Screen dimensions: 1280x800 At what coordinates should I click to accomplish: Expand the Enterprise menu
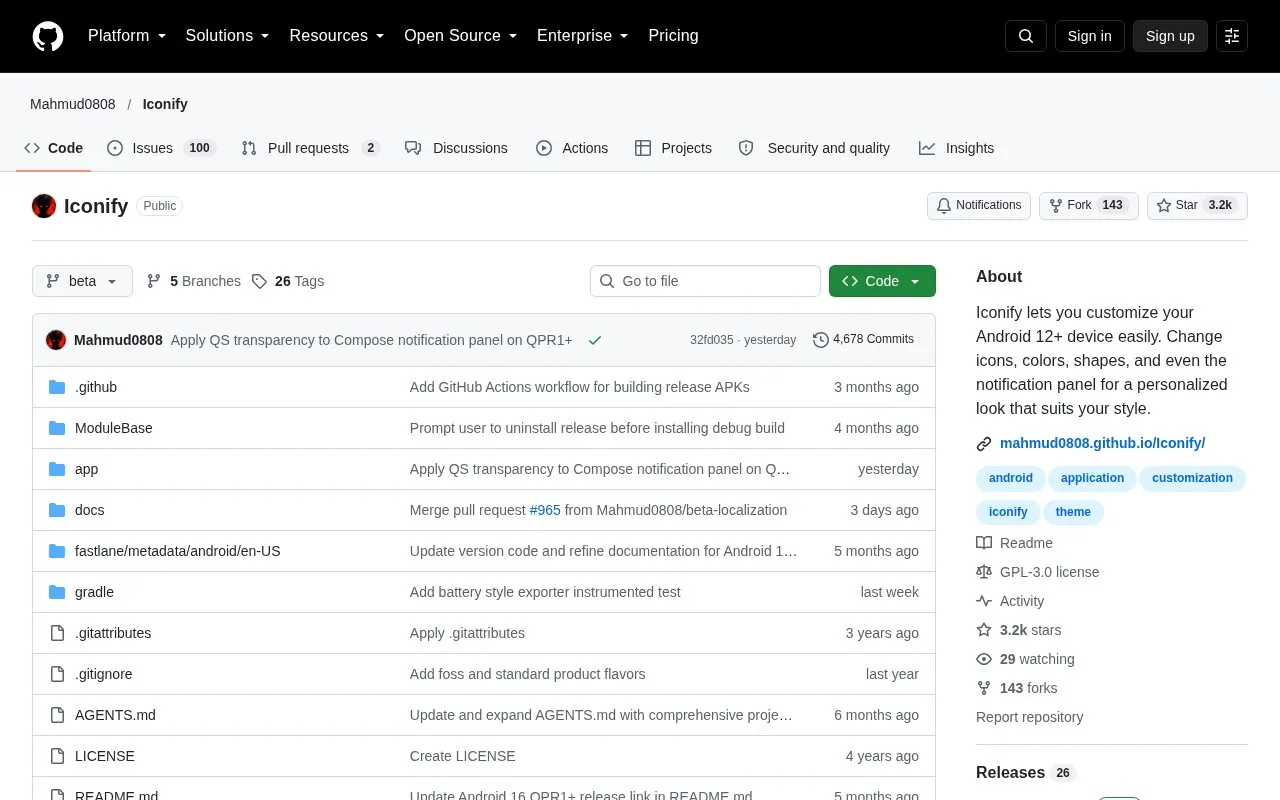click(583, 36)
